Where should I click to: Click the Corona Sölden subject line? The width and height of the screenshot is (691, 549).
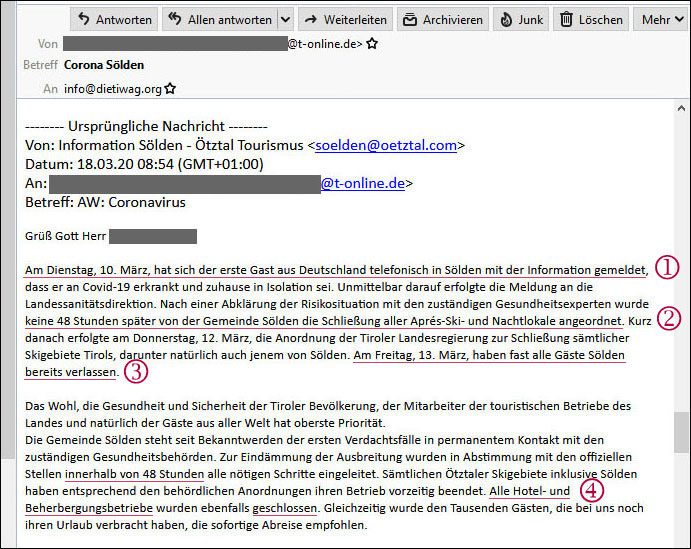point(104,65)
